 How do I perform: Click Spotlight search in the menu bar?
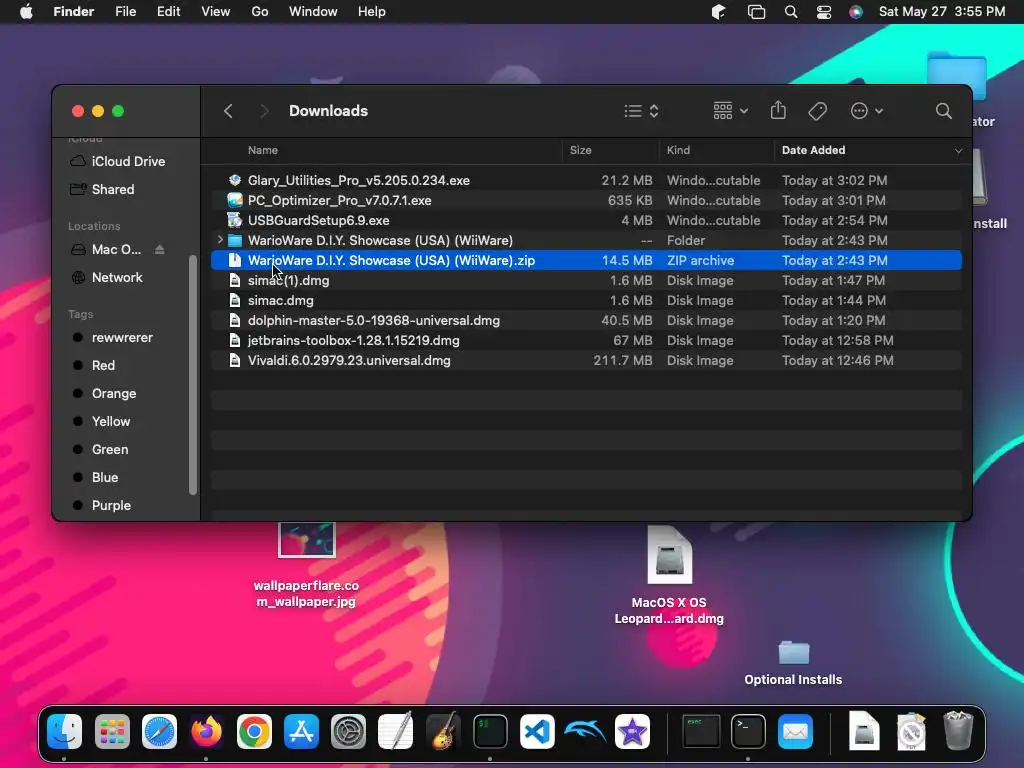(791, 12)
